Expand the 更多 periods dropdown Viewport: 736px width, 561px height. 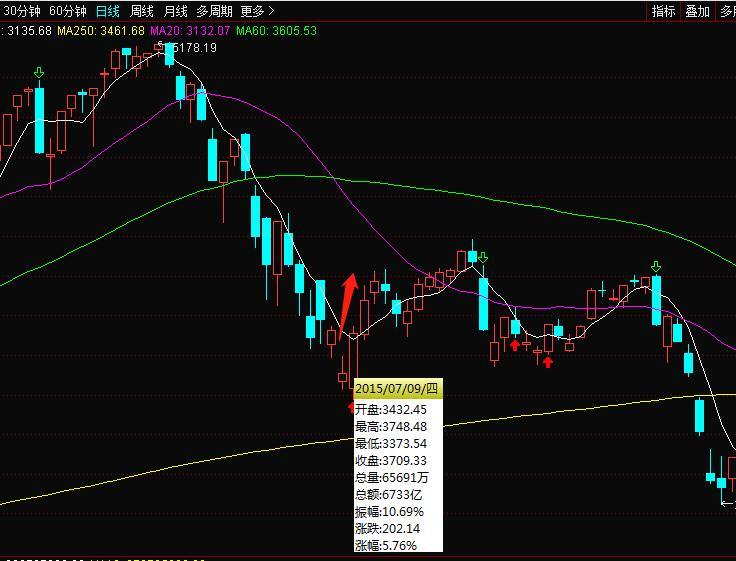pyautogui.click(x=257, y=11)
